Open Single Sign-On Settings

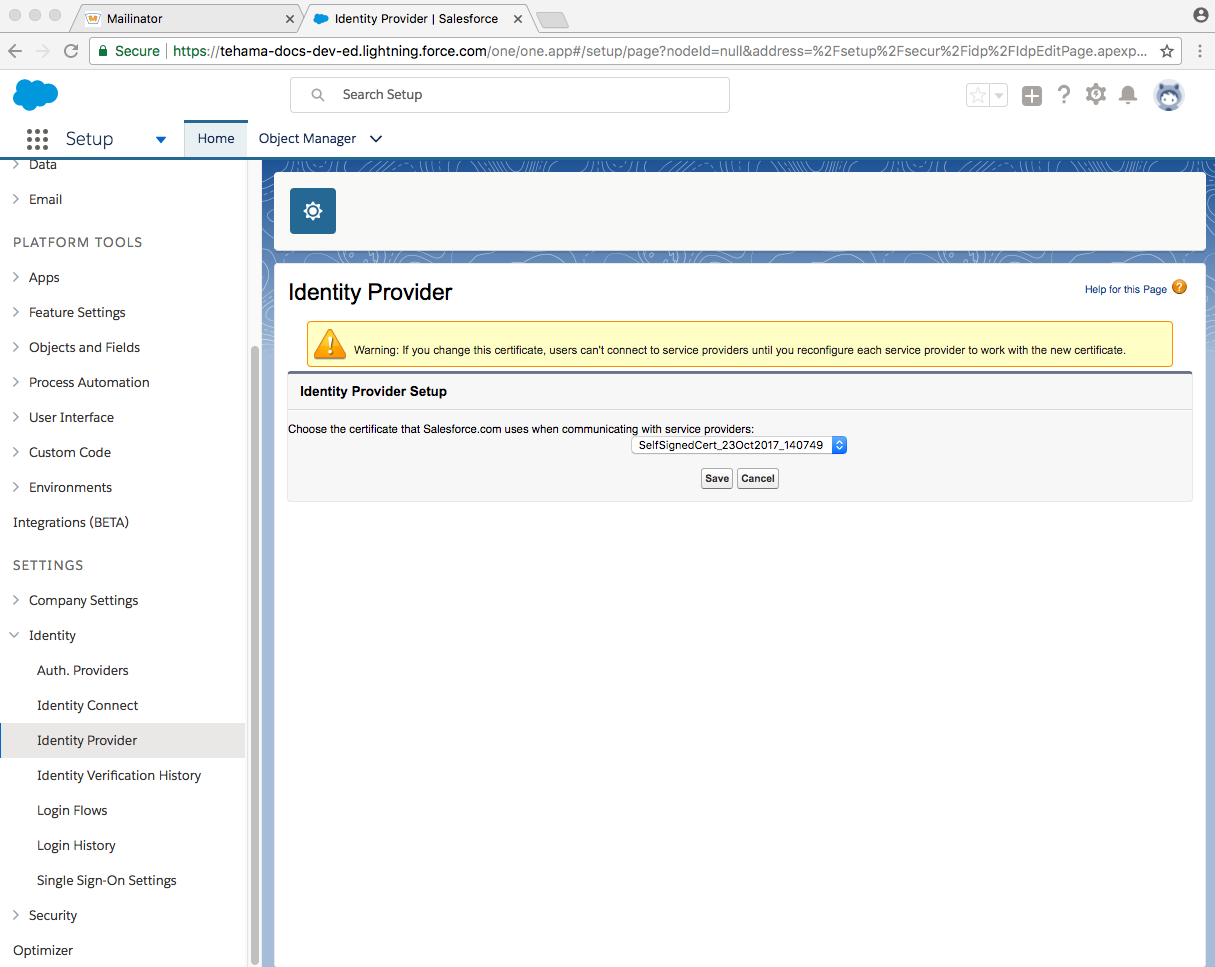107,880
